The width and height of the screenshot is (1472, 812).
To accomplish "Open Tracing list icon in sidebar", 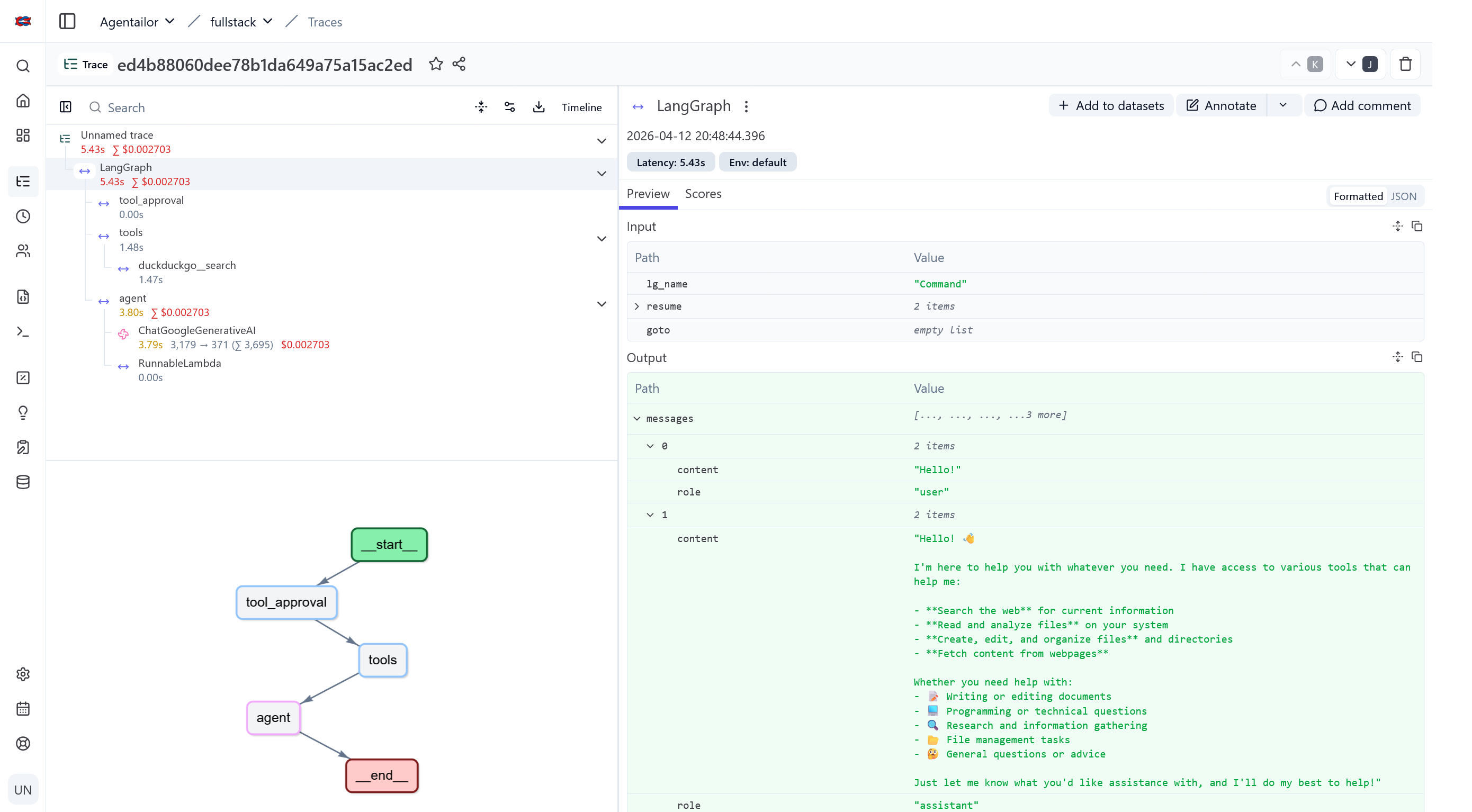I will click(x=23, y=182).
